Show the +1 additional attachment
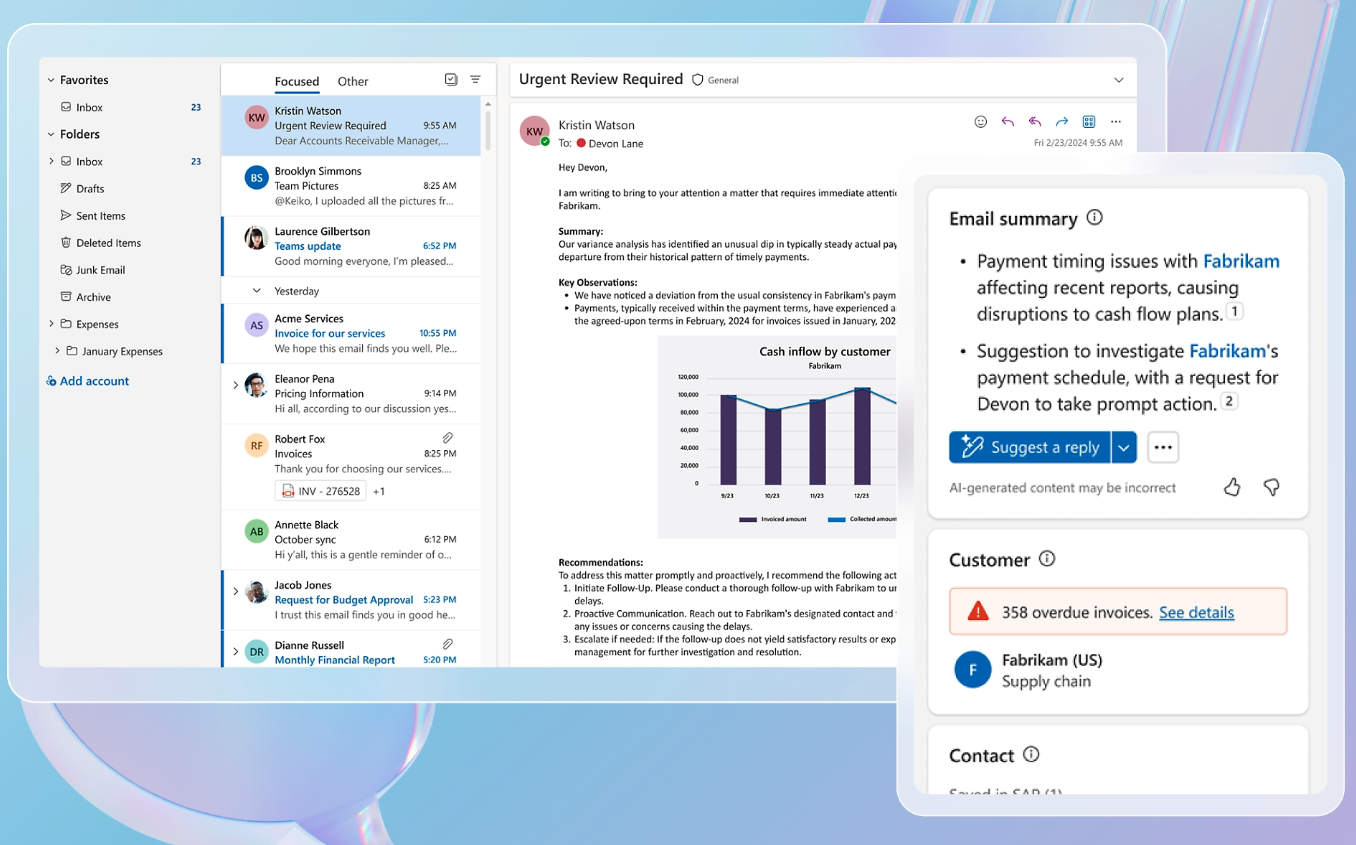1356x845 pixels. pos(379,491)
